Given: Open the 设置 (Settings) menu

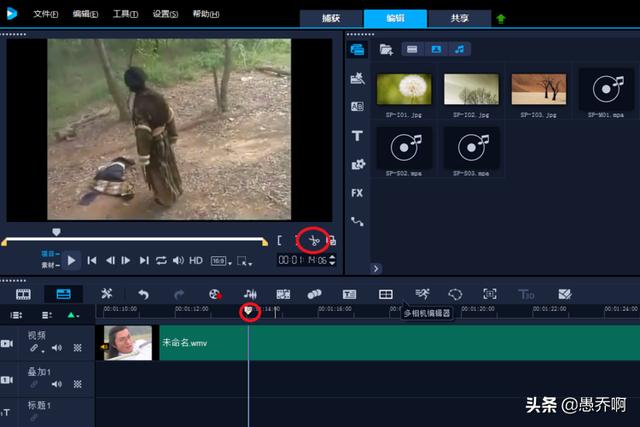Looking at the screenshot, I should (165, 14).
